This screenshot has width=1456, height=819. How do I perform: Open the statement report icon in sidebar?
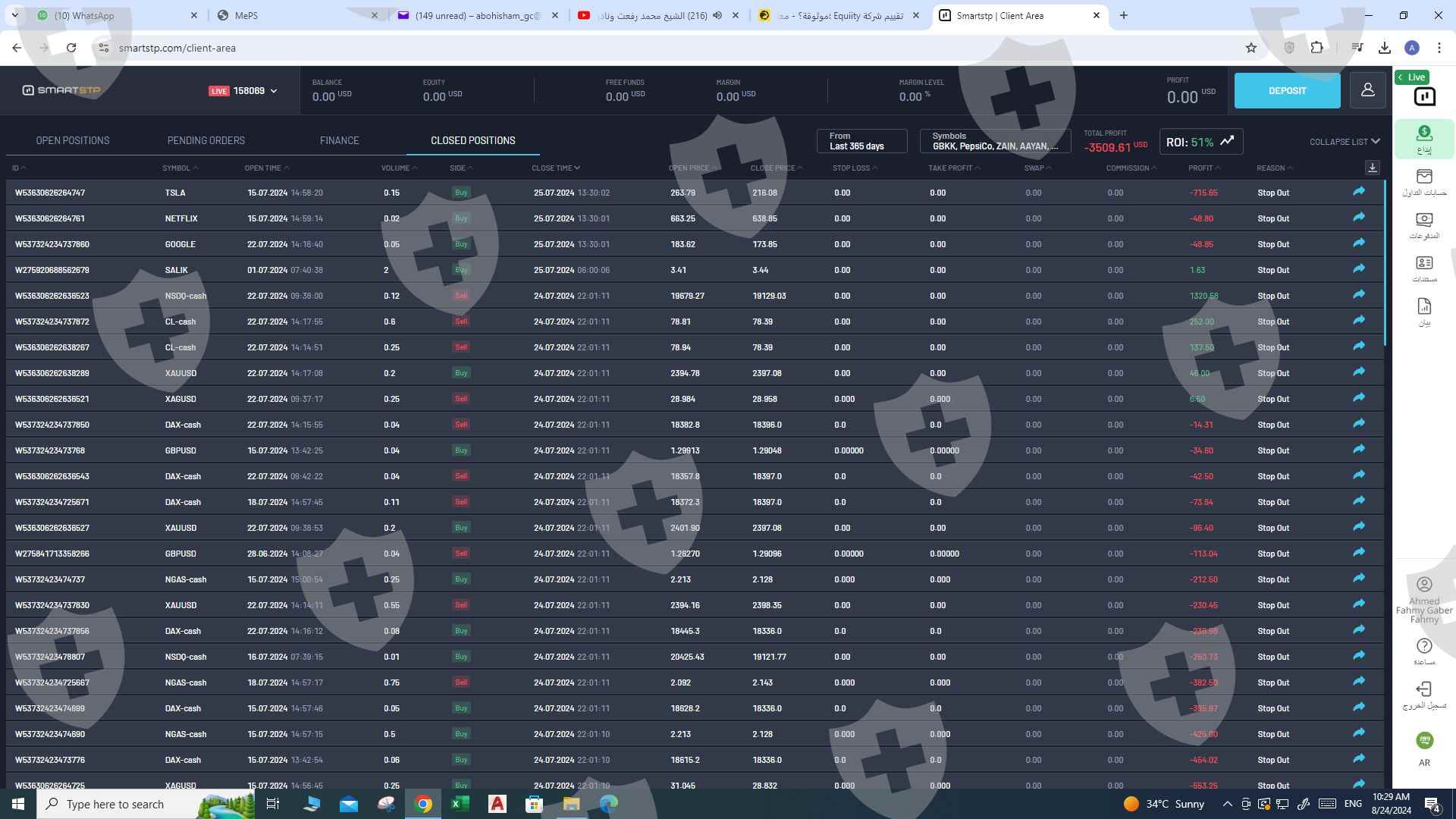1423,306
